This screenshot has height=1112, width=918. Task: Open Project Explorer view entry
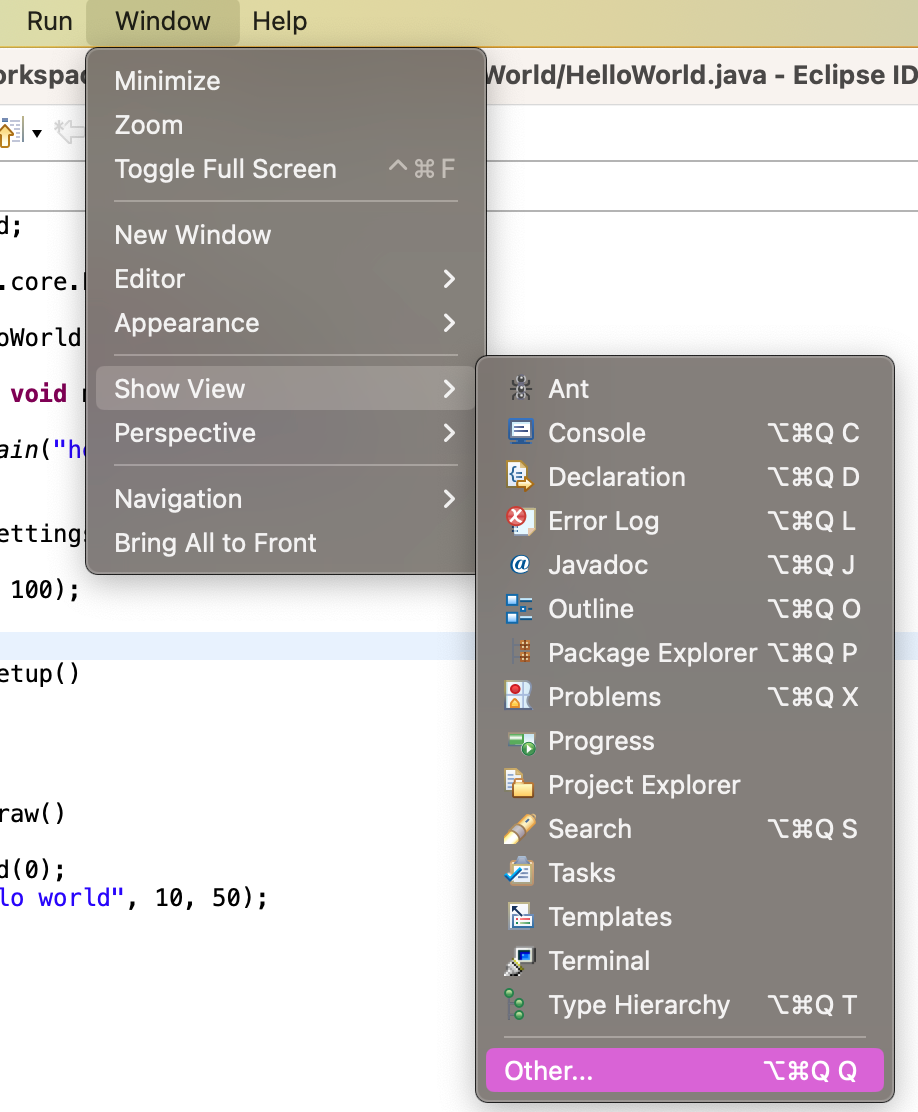[644, 785]
